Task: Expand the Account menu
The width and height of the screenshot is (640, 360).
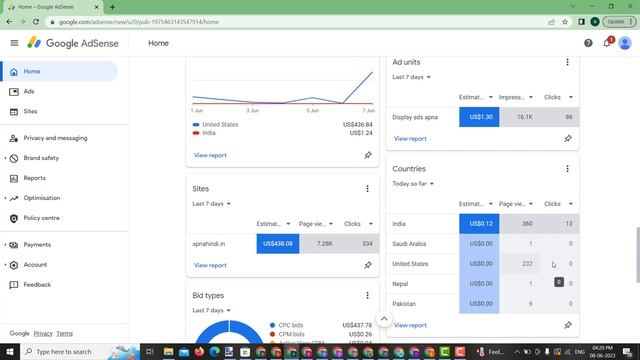Action: (x=35, y=265)
